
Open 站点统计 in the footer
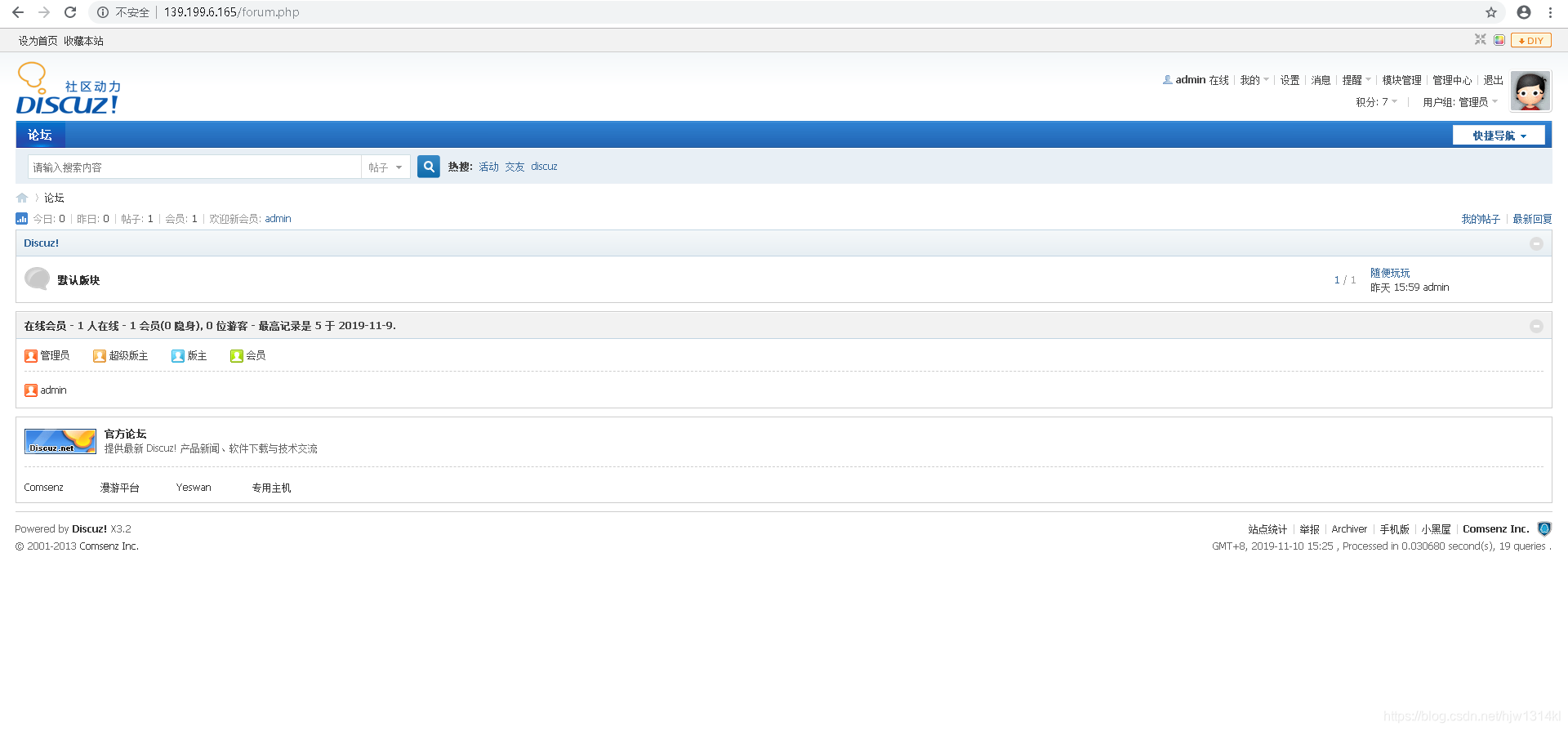coord(1267,529)
